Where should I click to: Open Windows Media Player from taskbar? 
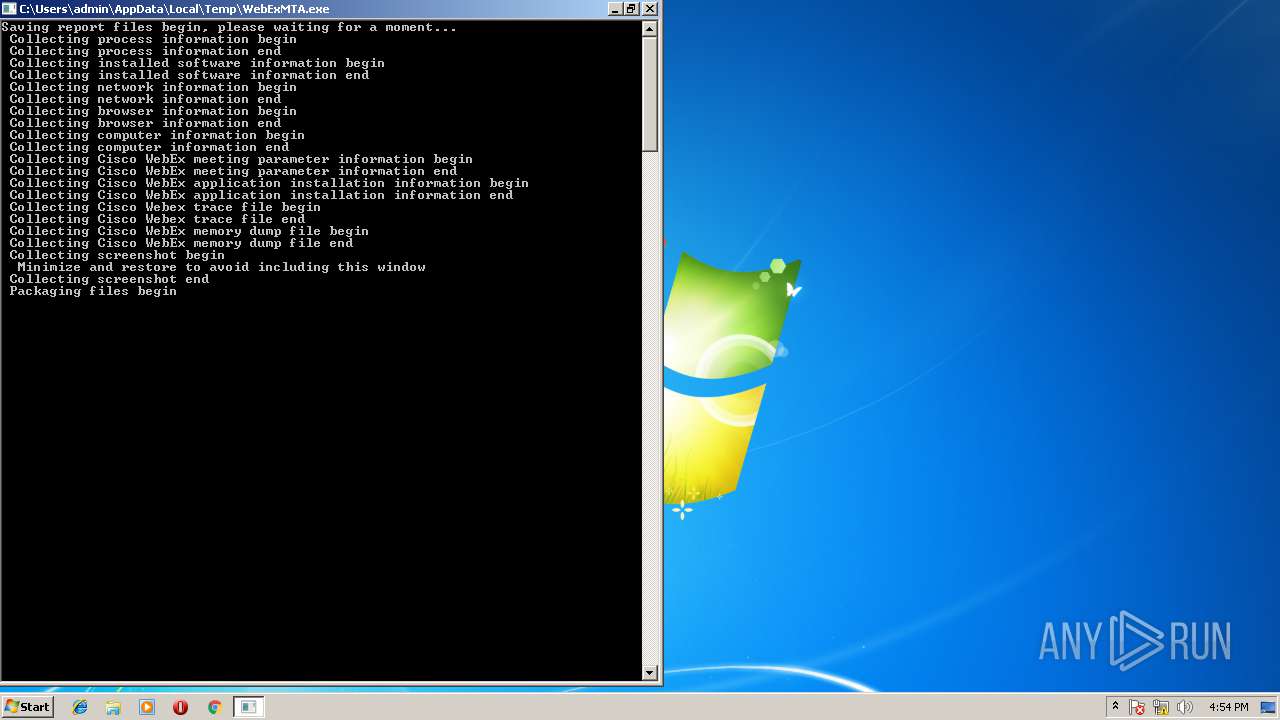[147, 707]
